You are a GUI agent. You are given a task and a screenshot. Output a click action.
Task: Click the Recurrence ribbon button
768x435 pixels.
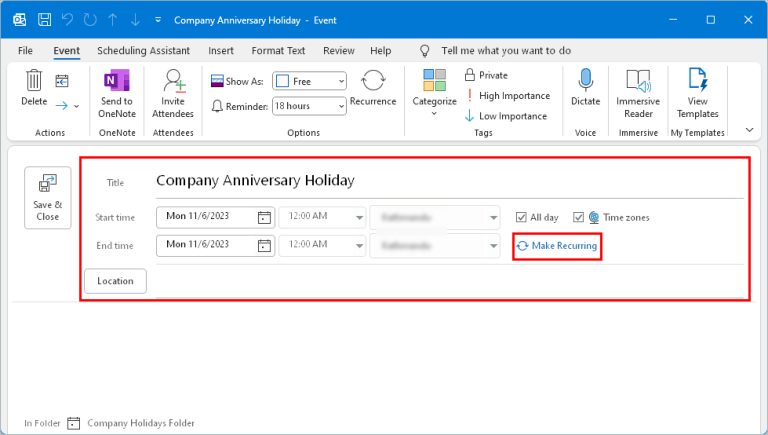pyautogui.click(x=373, y=87)
